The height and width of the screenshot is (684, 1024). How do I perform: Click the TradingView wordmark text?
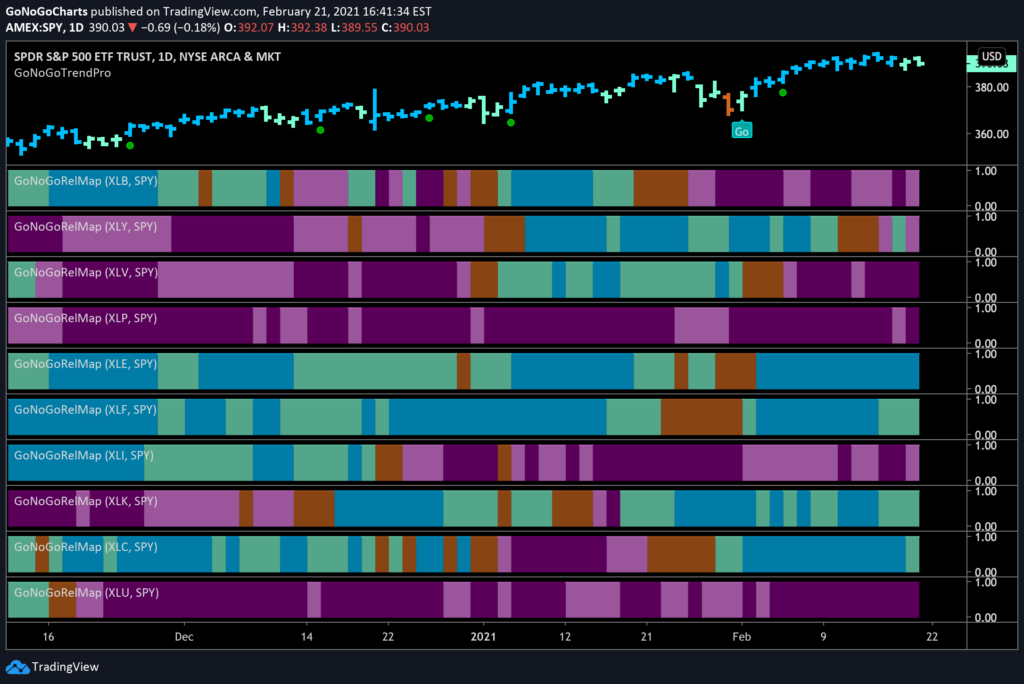click(x=65, y=667)
